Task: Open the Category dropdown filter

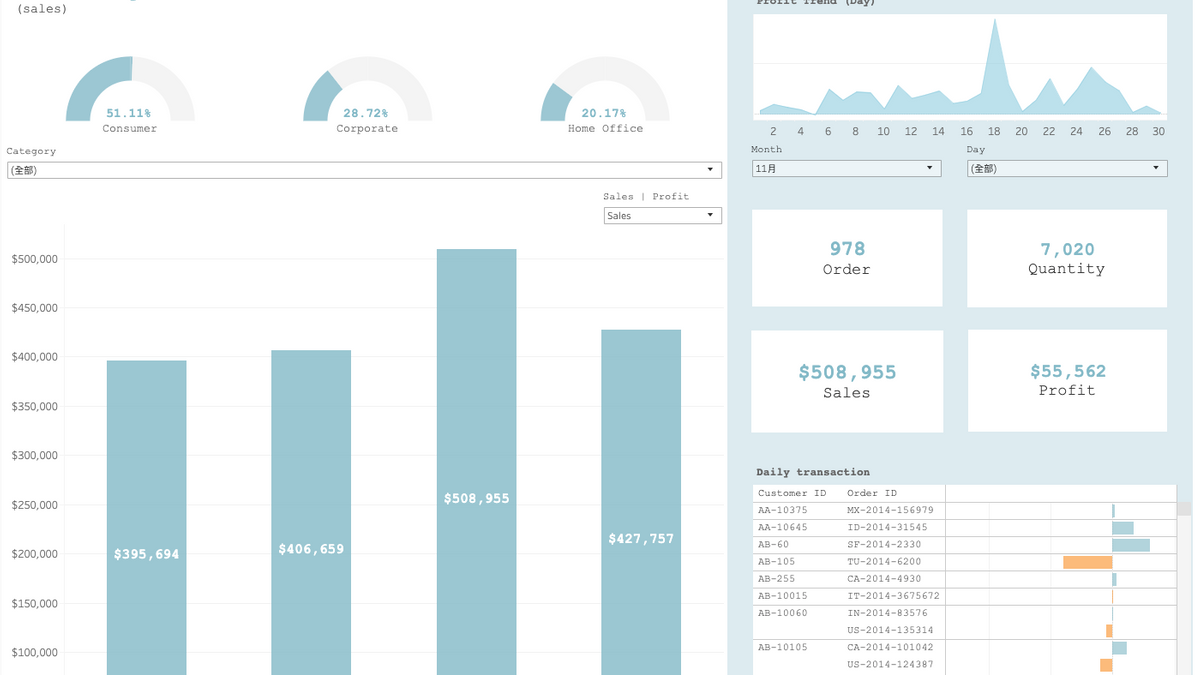Action: coord(364,170)
